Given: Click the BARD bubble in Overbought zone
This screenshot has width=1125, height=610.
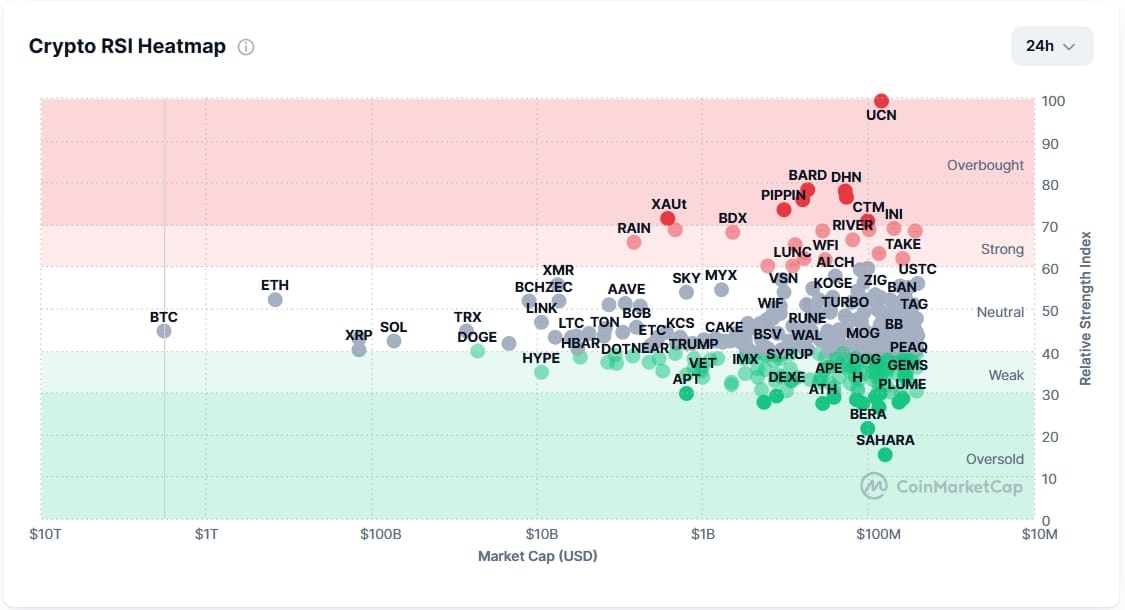Looking at the screenshot, I should (x=808, y=188).
